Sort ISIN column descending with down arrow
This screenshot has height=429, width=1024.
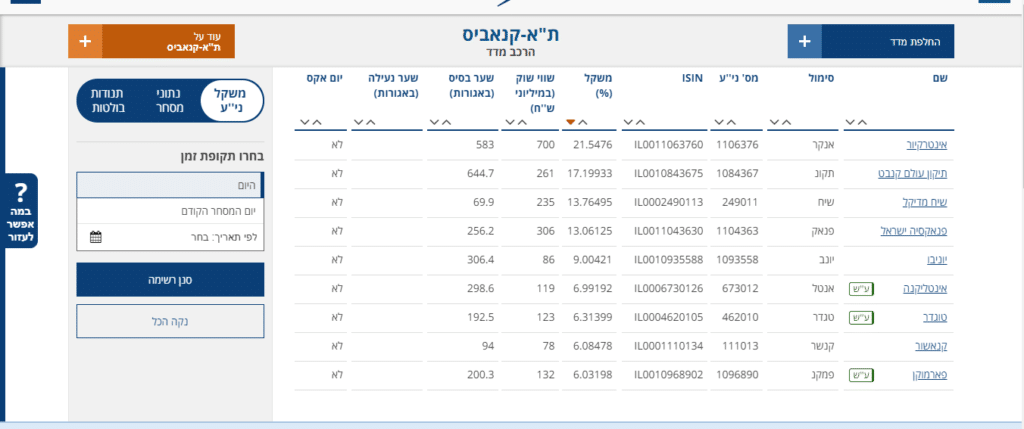pos(628,122)
